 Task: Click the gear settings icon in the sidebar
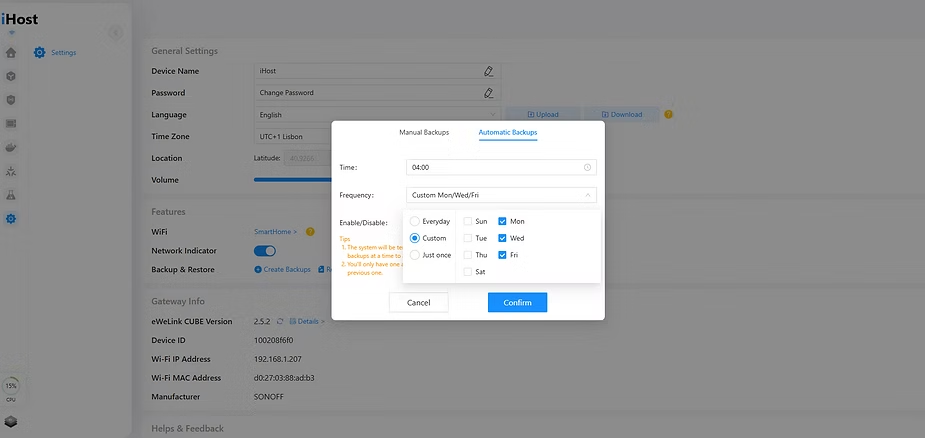pyautogui.click(x=11, y=219)
